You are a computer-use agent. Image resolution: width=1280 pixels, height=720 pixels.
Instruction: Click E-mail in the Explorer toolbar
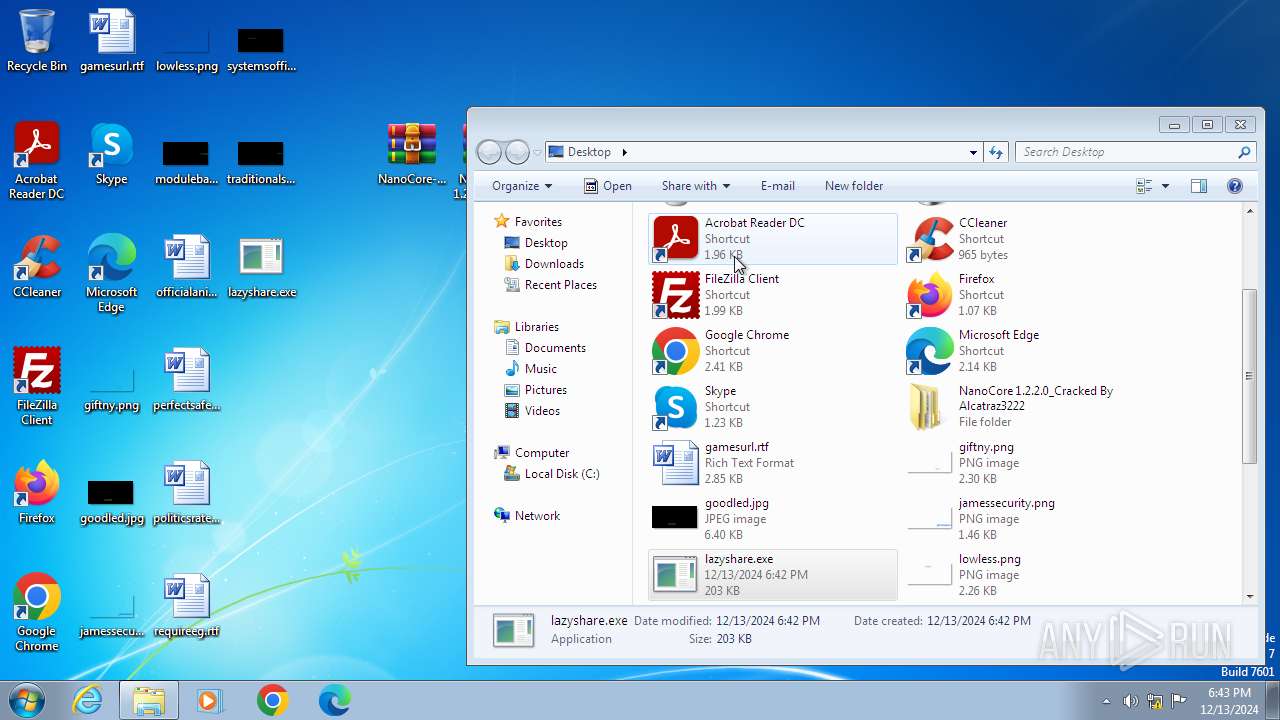(x=778, y=186)
